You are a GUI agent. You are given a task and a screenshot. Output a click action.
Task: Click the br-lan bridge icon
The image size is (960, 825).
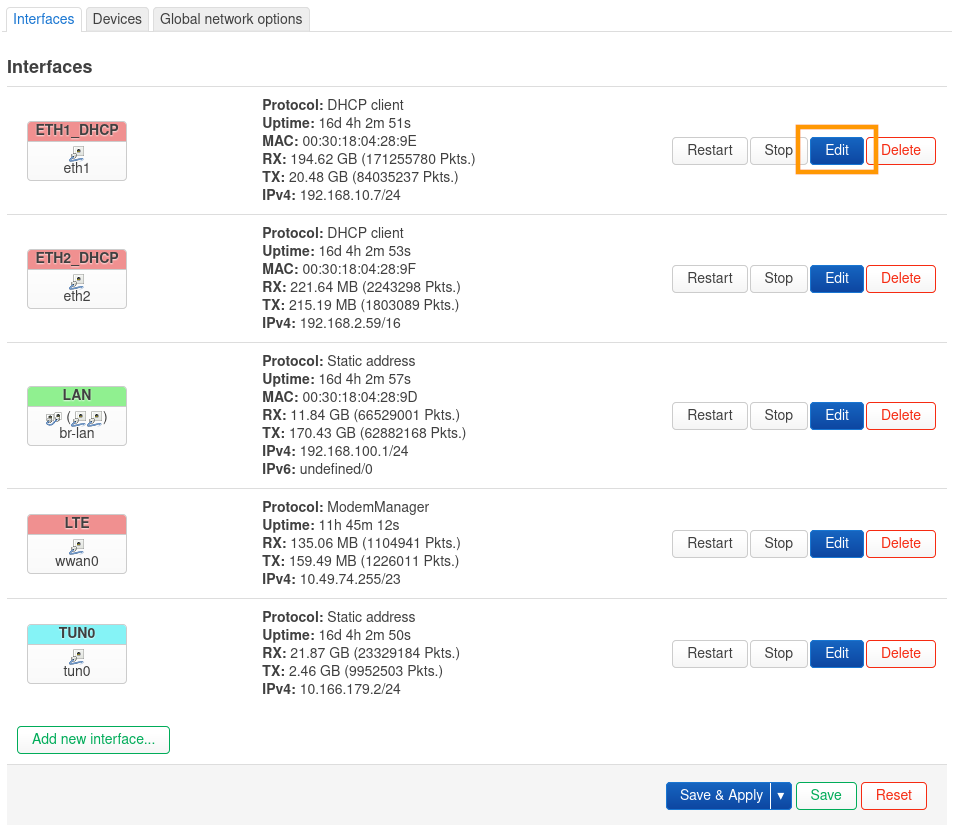77,418
